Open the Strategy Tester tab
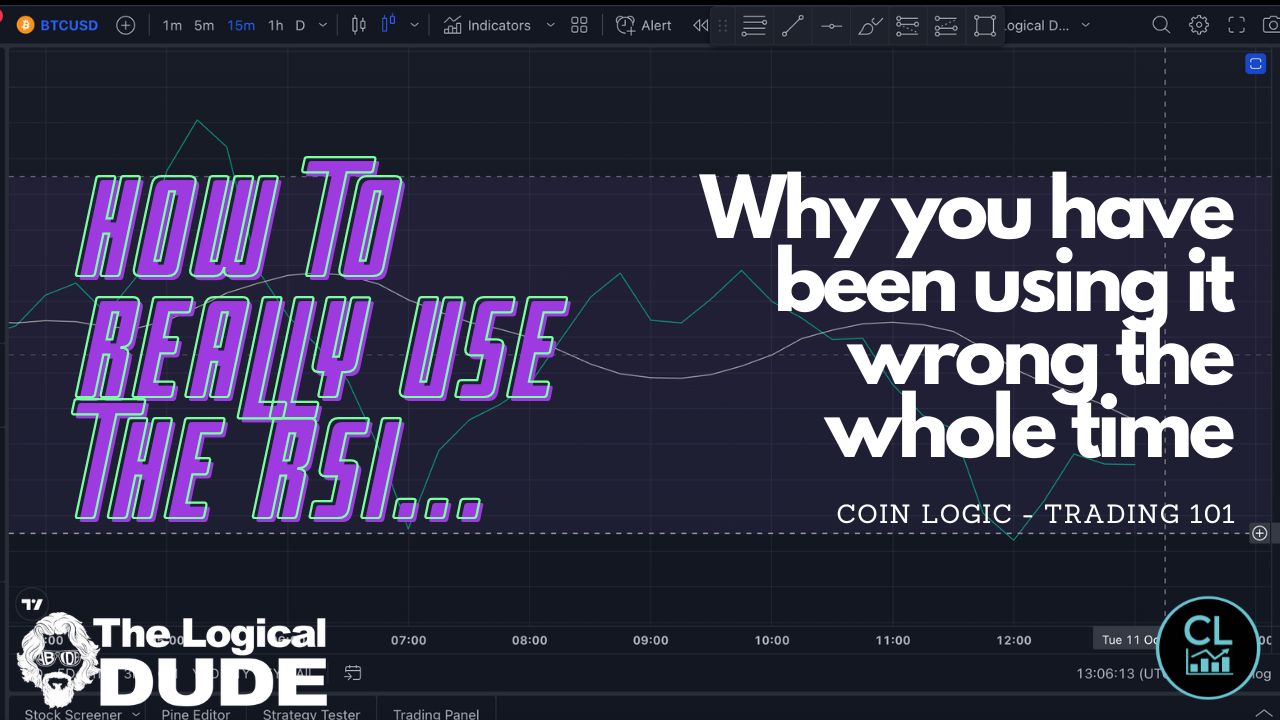Screen dimensions: 1280x720 (x=311, y=713)
